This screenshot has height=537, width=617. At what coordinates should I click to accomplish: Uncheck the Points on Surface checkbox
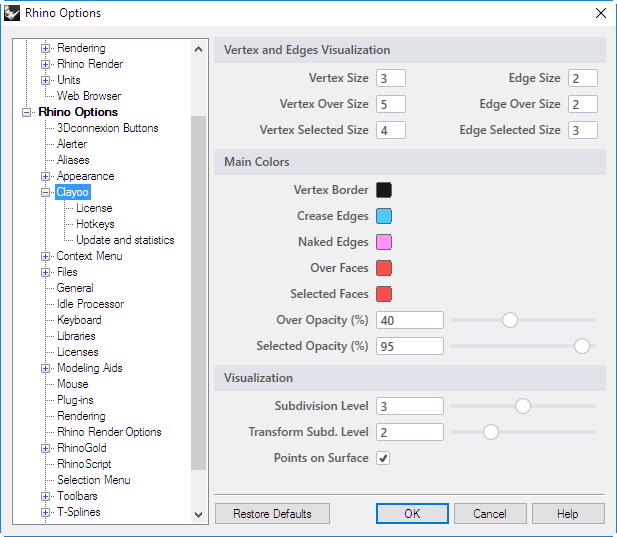(383, 458)
